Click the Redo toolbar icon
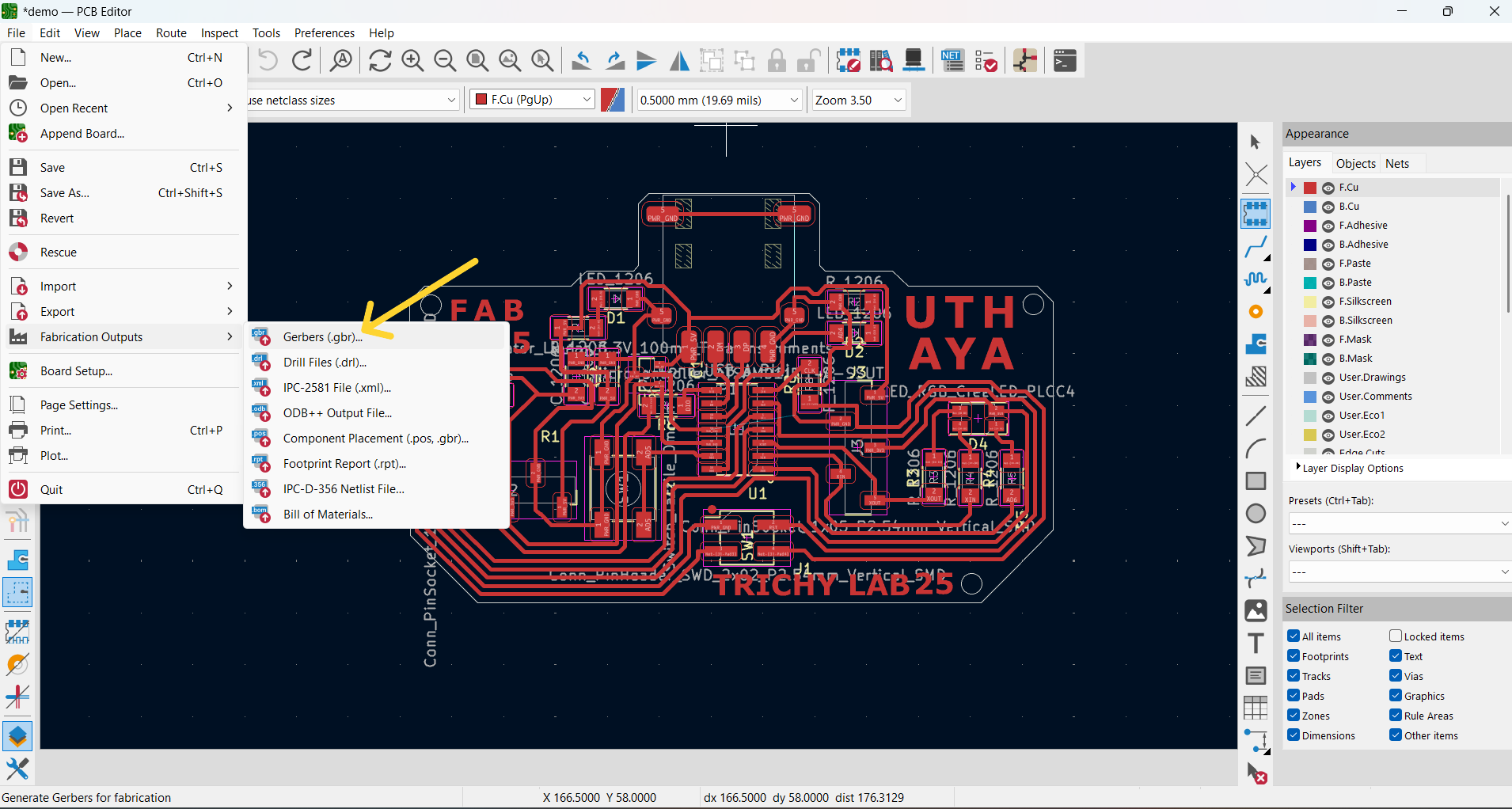Screen dimensions: 1512x809 point(302,60)
